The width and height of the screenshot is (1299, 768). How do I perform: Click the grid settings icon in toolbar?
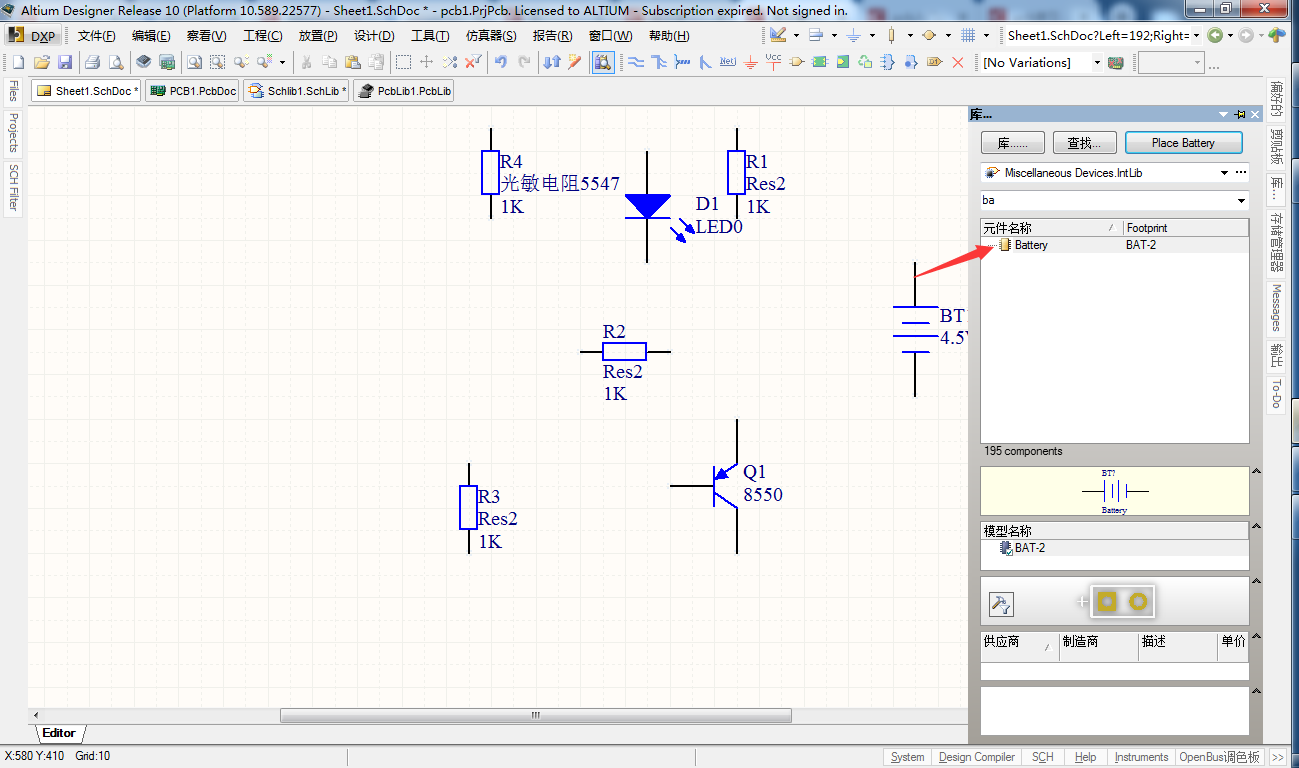click(x=968, y=35)
